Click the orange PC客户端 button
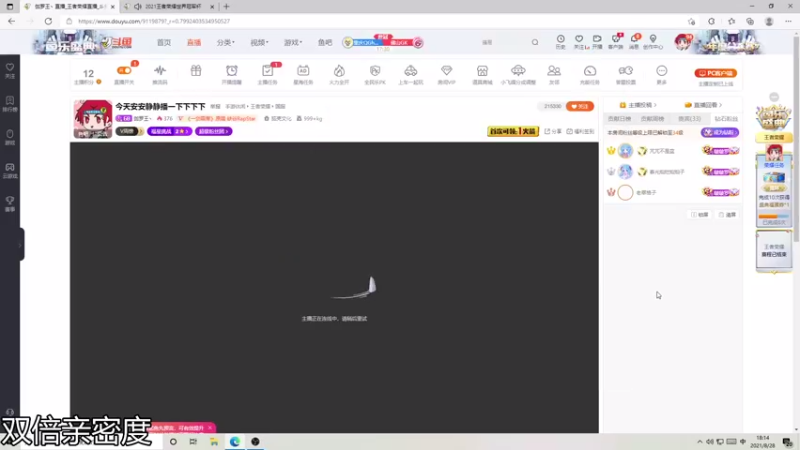Viewport: 800px width, 450px height. click(715, 73)
